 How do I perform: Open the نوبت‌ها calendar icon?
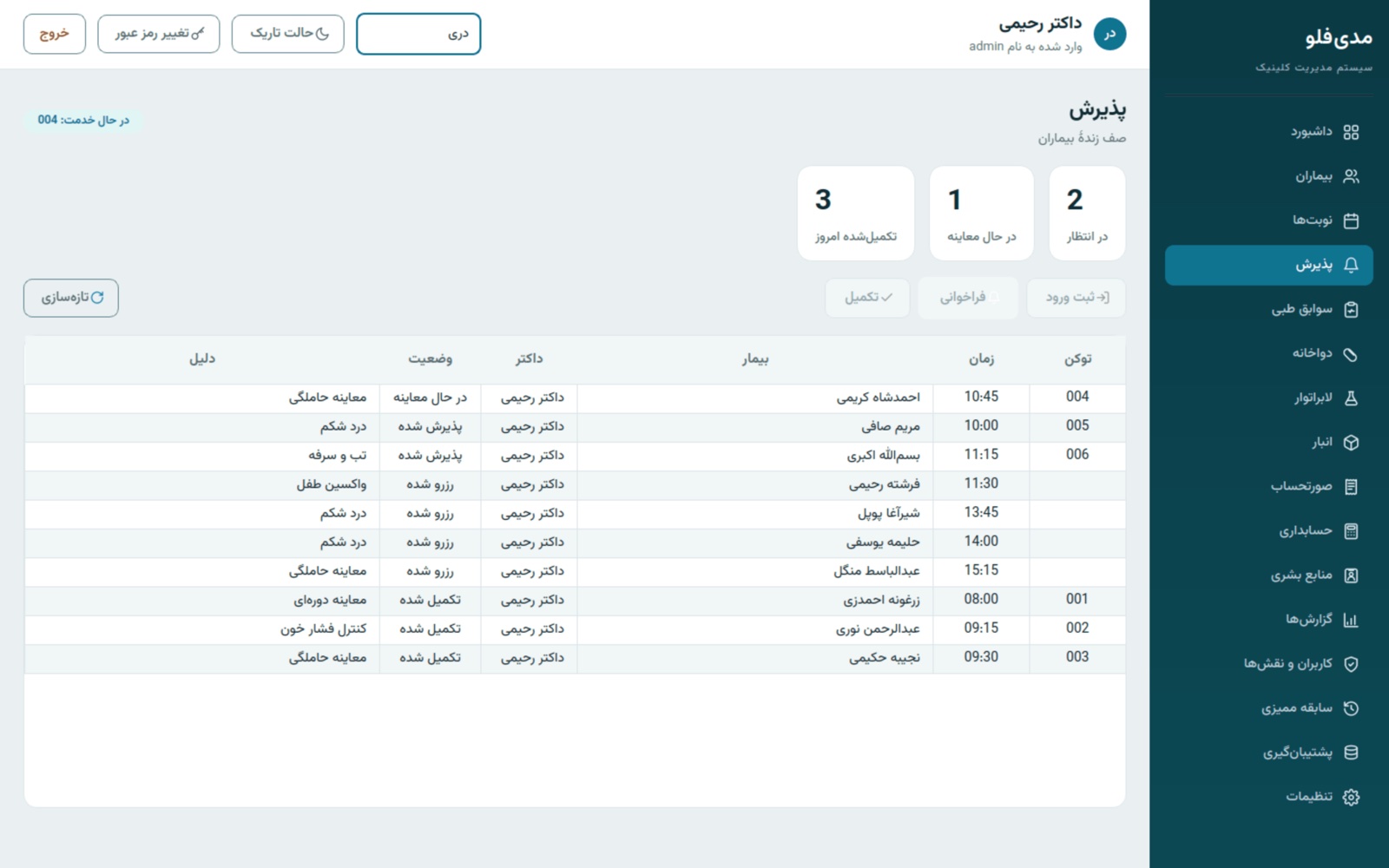coord(1351,220)
